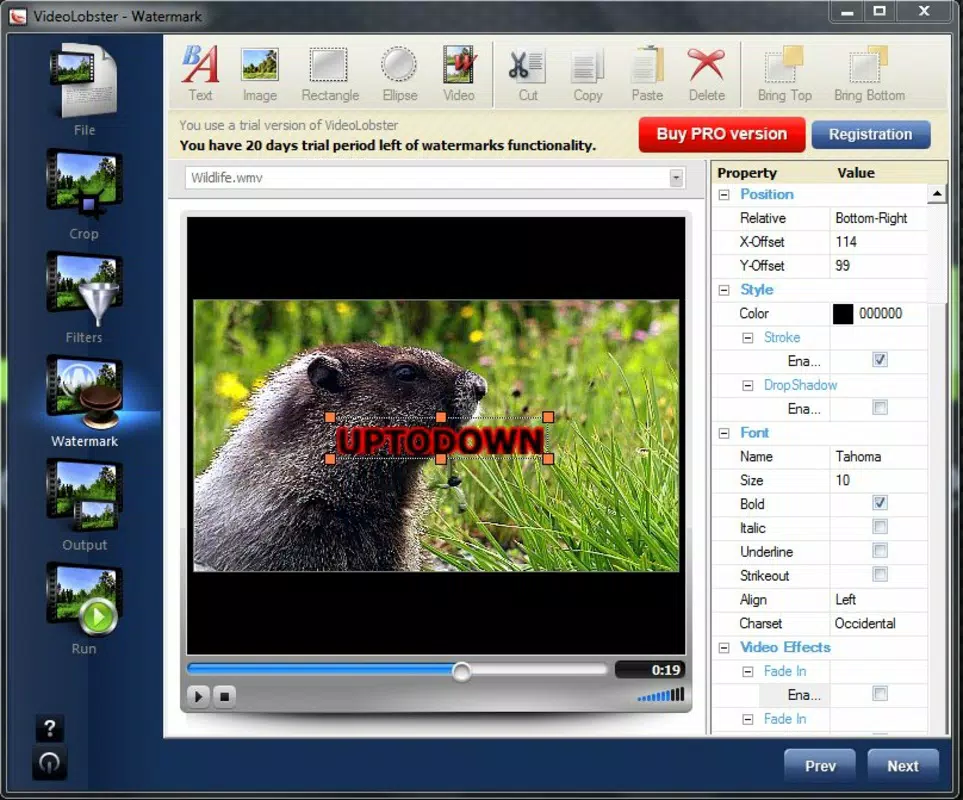
Task: Collapse the Style section
Action: [724, 290]
